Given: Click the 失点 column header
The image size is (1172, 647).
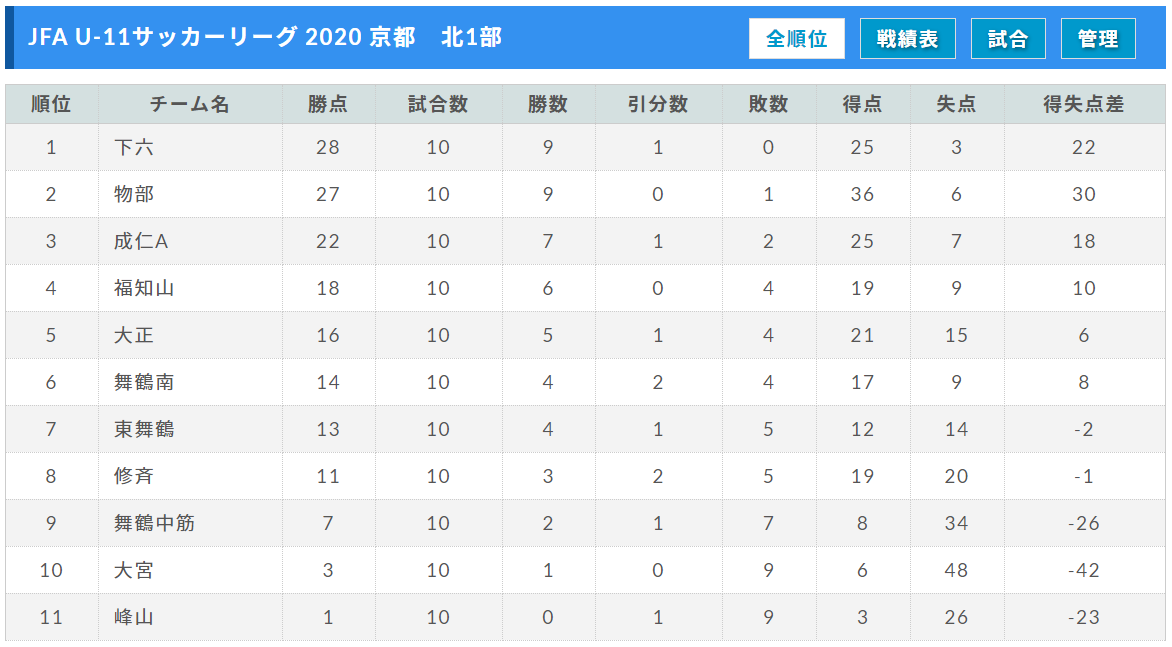Looking at the screenshot, I should coord(957,104).
